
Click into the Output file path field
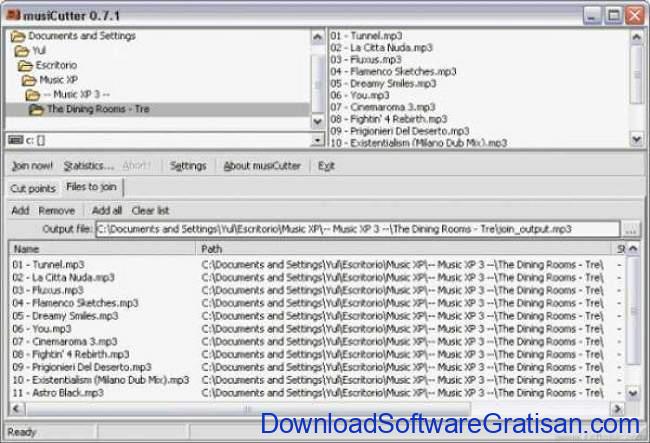(358, 229)
